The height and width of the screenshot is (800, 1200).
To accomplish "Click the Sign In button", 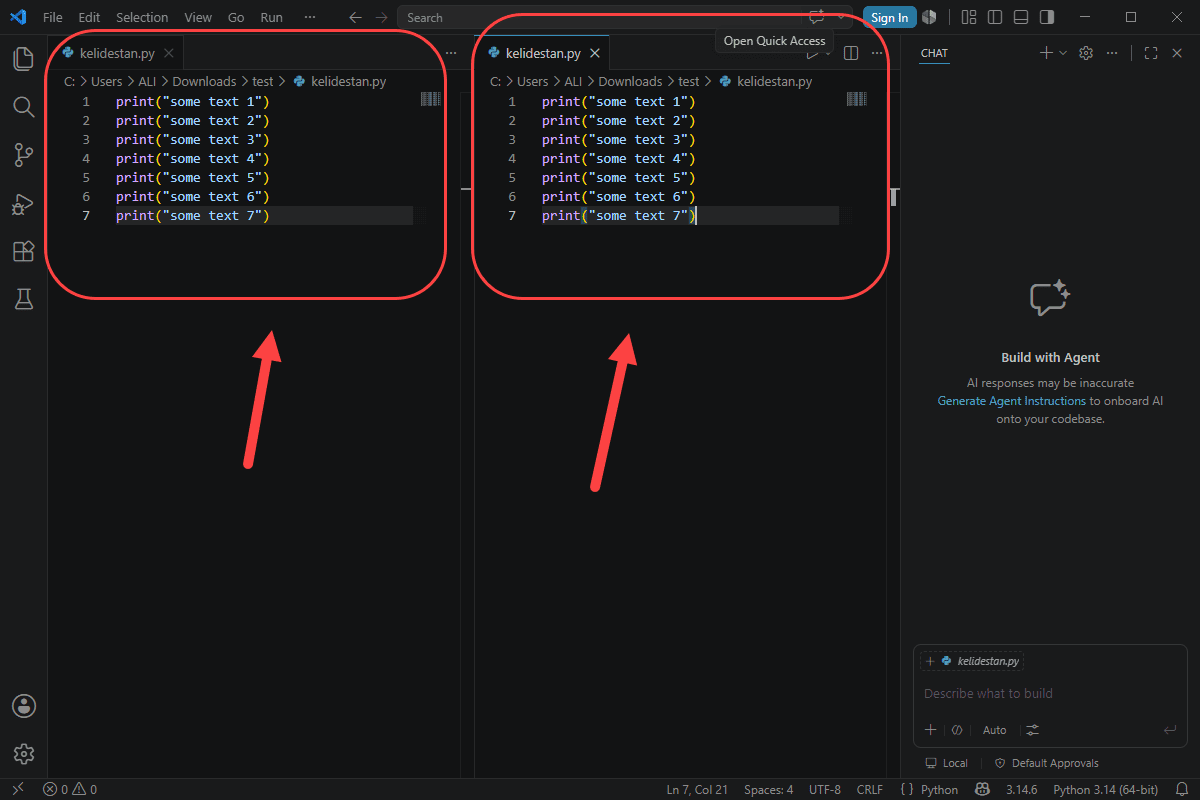I will pyautogui.click(x=890, y=17).
